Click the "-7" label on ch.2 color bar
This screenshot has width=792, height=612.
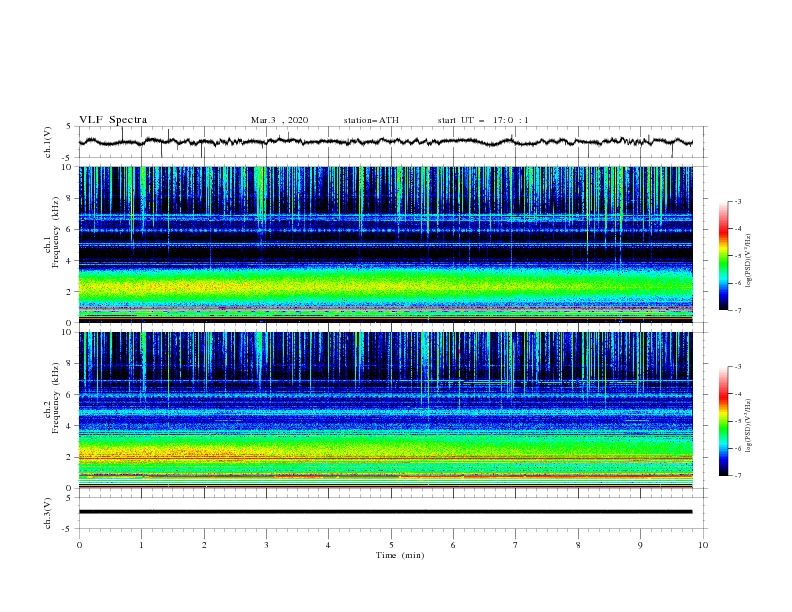tap(738, 476)
